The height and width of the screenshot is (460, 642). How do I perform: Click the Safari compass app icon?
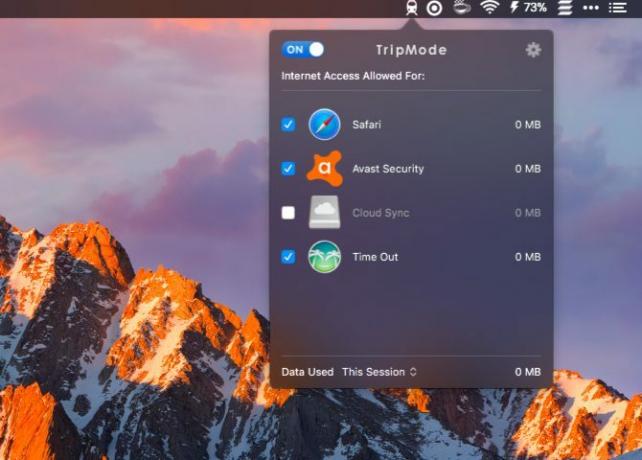[x=324, y=125]
